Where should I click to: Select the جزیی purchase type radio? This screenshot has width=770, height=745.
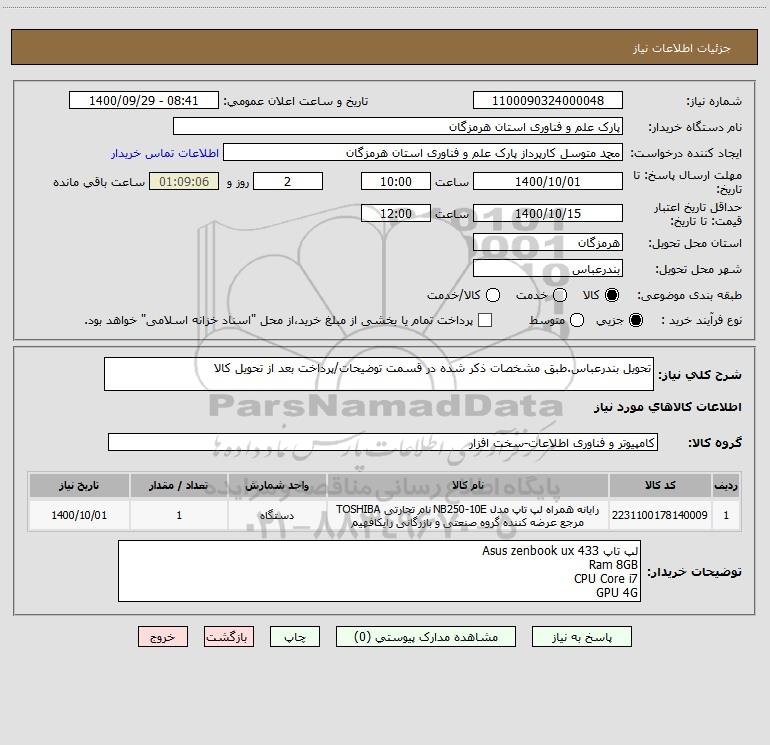click(x=635, y=320)
